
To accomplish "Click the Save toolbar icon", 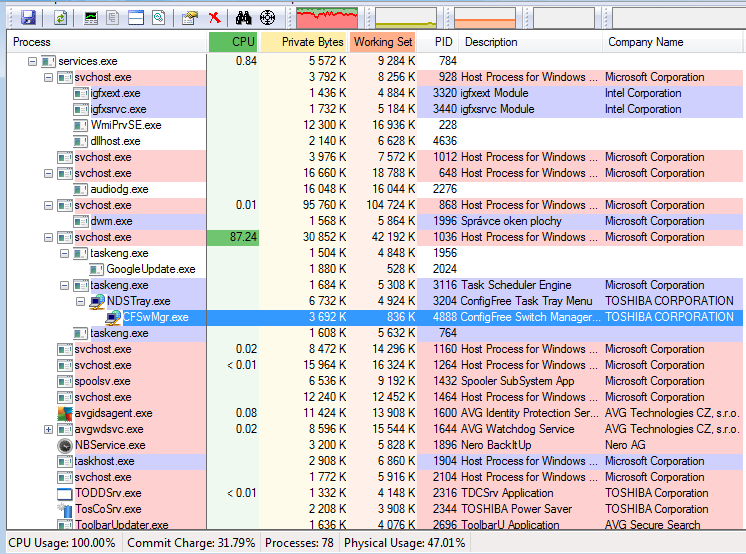I will (28, 17).
